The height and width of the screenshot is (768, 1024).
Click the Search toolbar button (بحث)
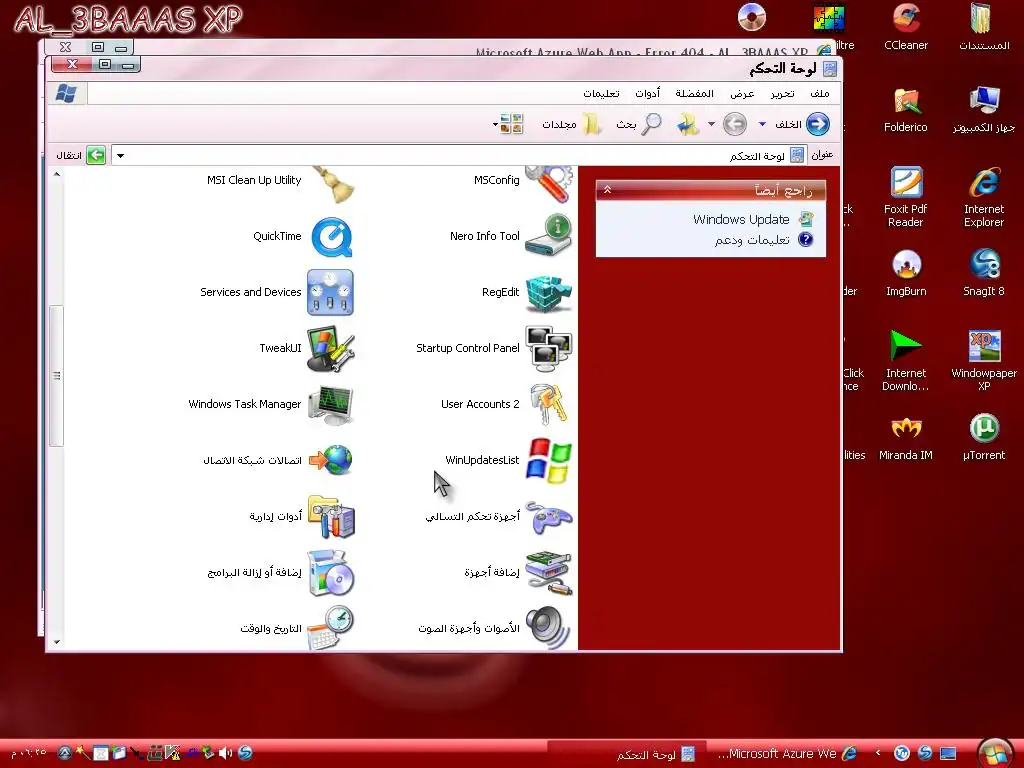click(x=639, y=124)
